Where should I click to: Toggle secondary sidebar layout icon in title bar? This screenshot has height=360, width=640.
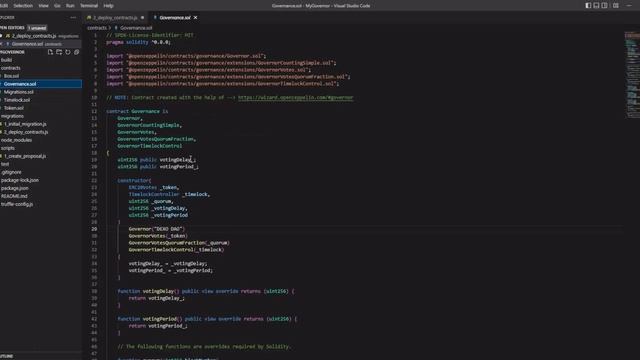coord(604,6)
